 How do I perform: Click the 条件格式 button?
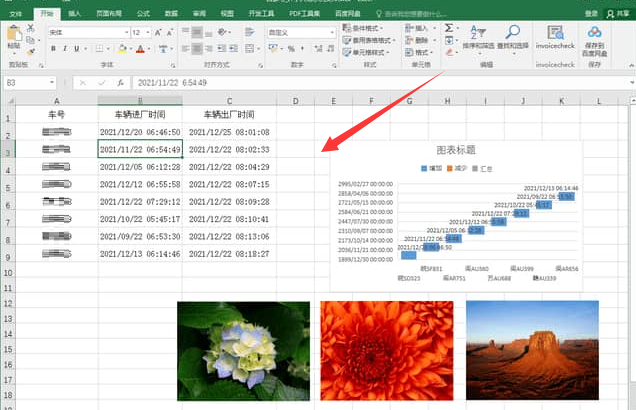[x=373, y=28]
